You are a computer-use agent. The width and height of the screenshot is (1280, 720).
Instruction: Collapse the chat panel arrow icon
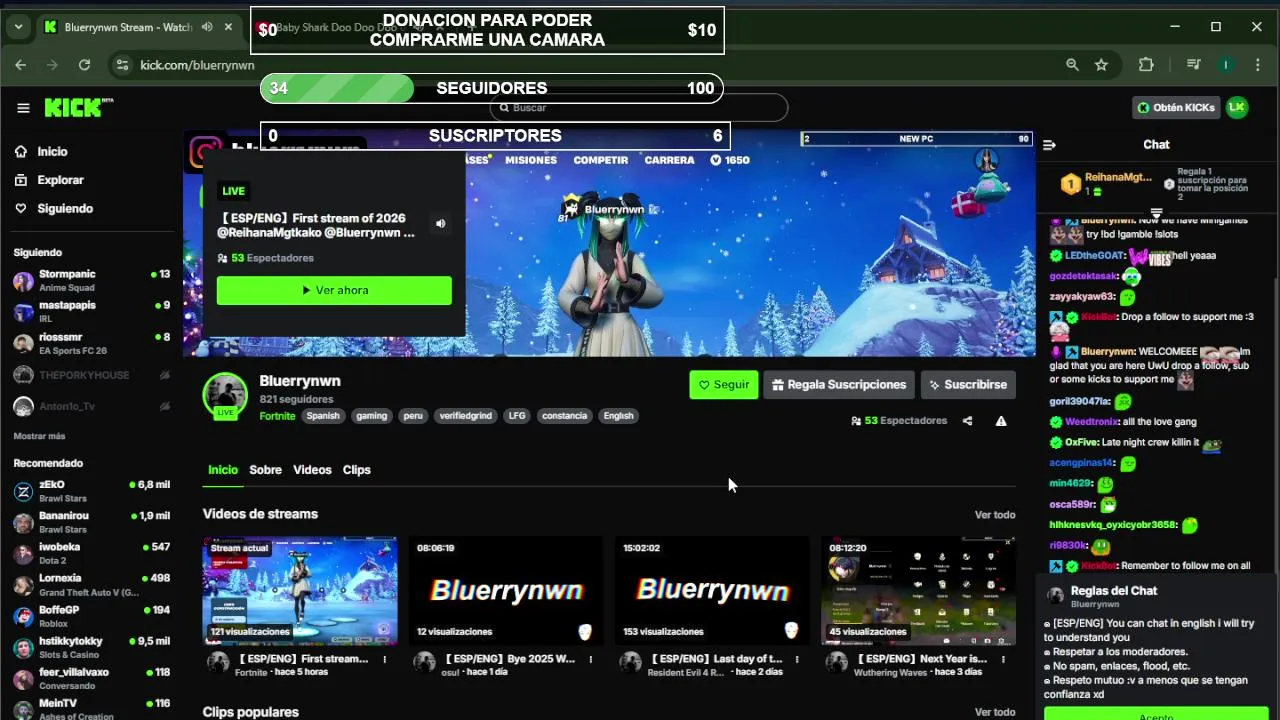point(1049,145)
